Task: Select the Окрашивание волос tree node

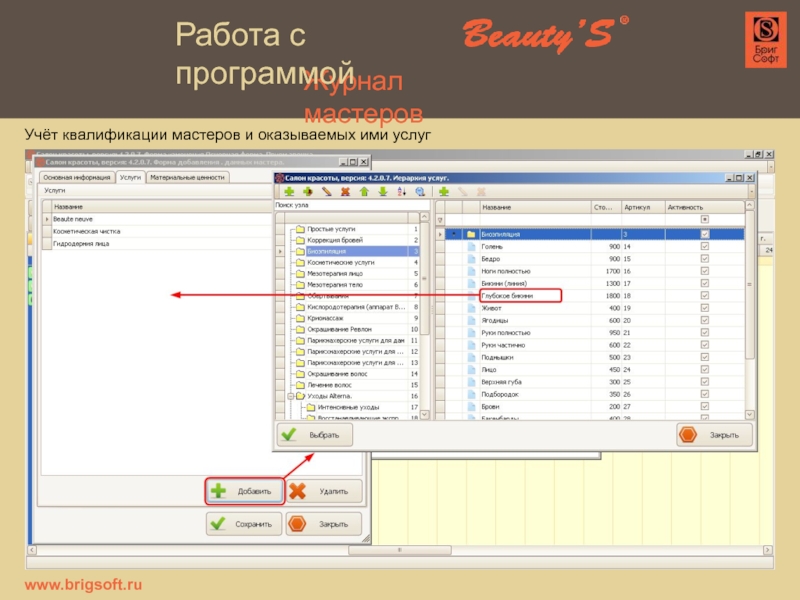Action: [337, 373]
